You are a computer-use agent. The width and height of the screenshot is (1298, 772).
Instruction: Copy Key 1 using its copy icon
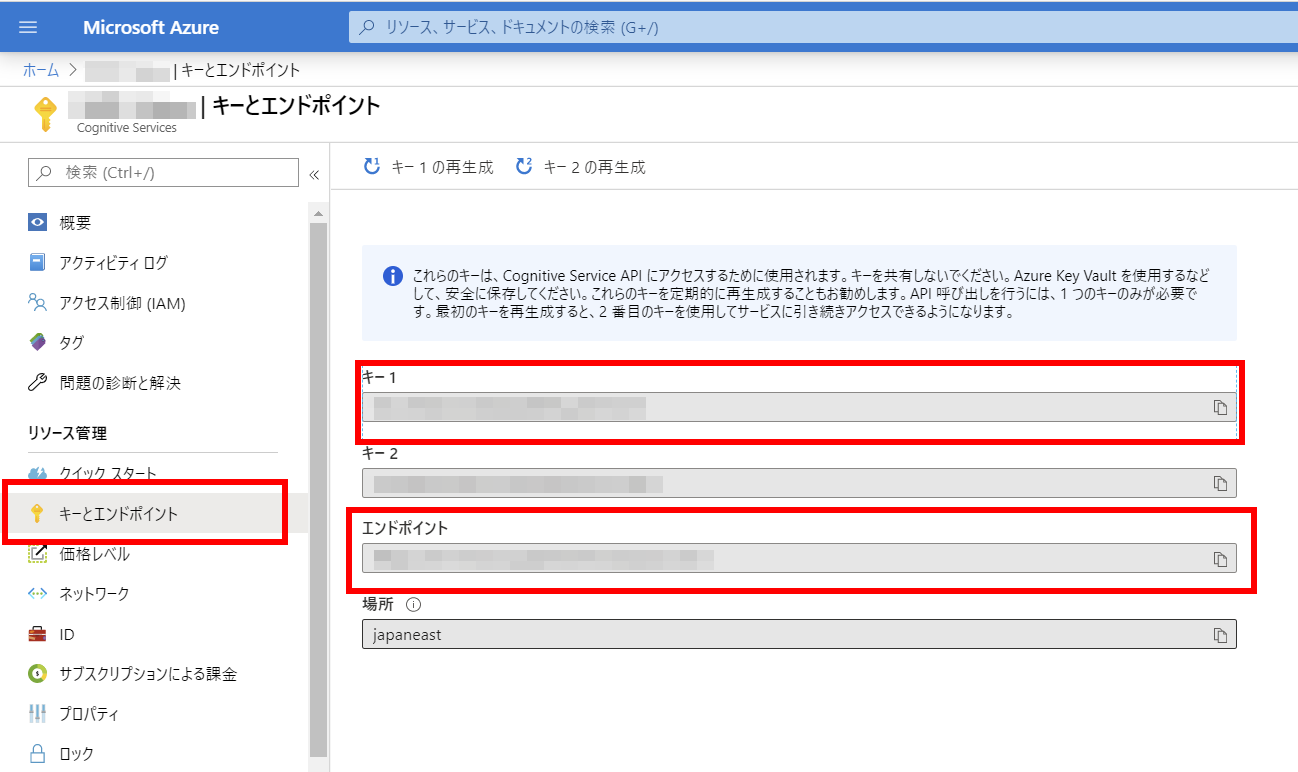pyautogui.click(x=1220, y=407)
